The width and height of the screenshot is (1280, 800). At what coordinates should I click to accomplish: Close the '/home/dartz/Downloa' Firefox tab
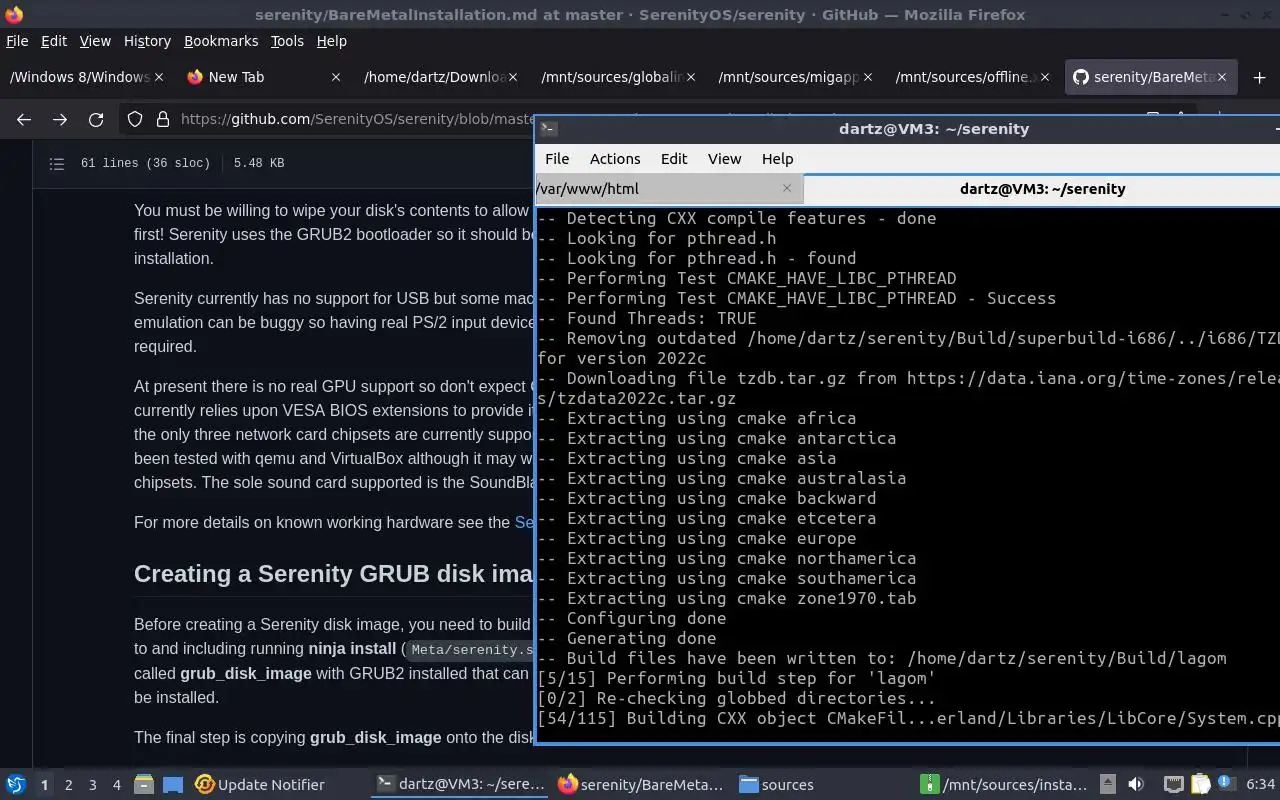point(513,77)
